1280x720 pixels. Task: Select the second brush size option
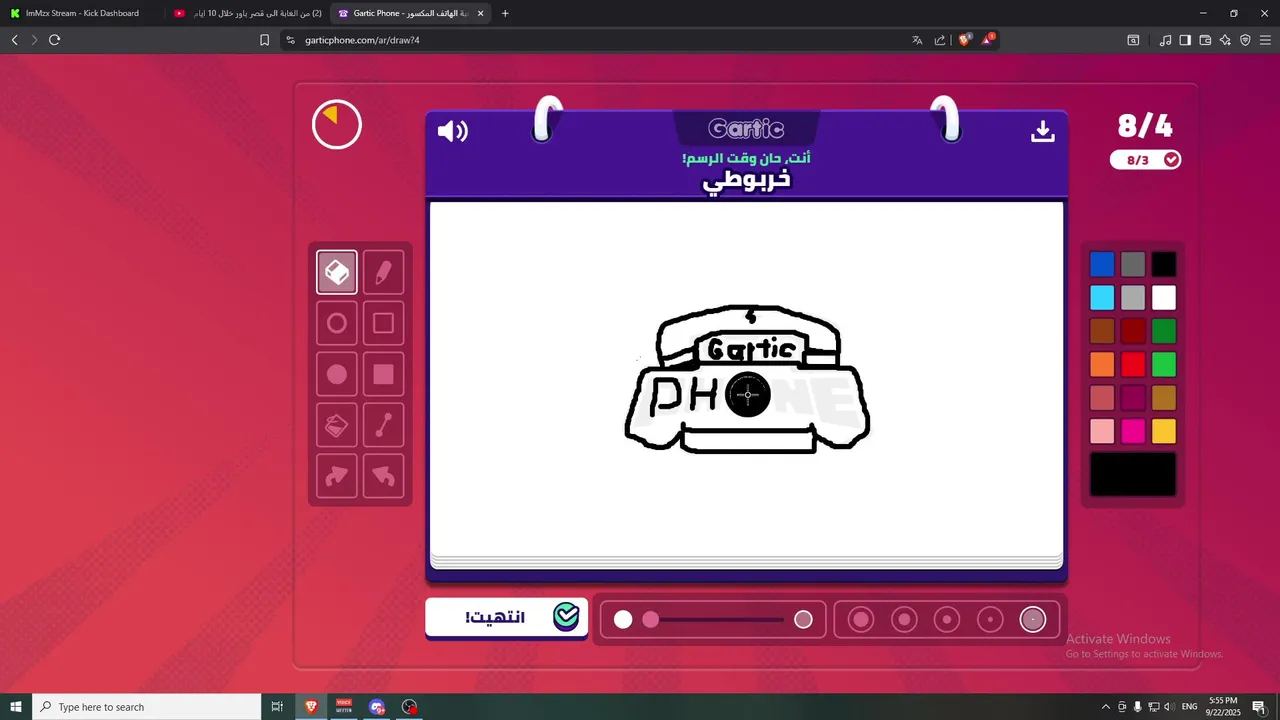(990, 620)
